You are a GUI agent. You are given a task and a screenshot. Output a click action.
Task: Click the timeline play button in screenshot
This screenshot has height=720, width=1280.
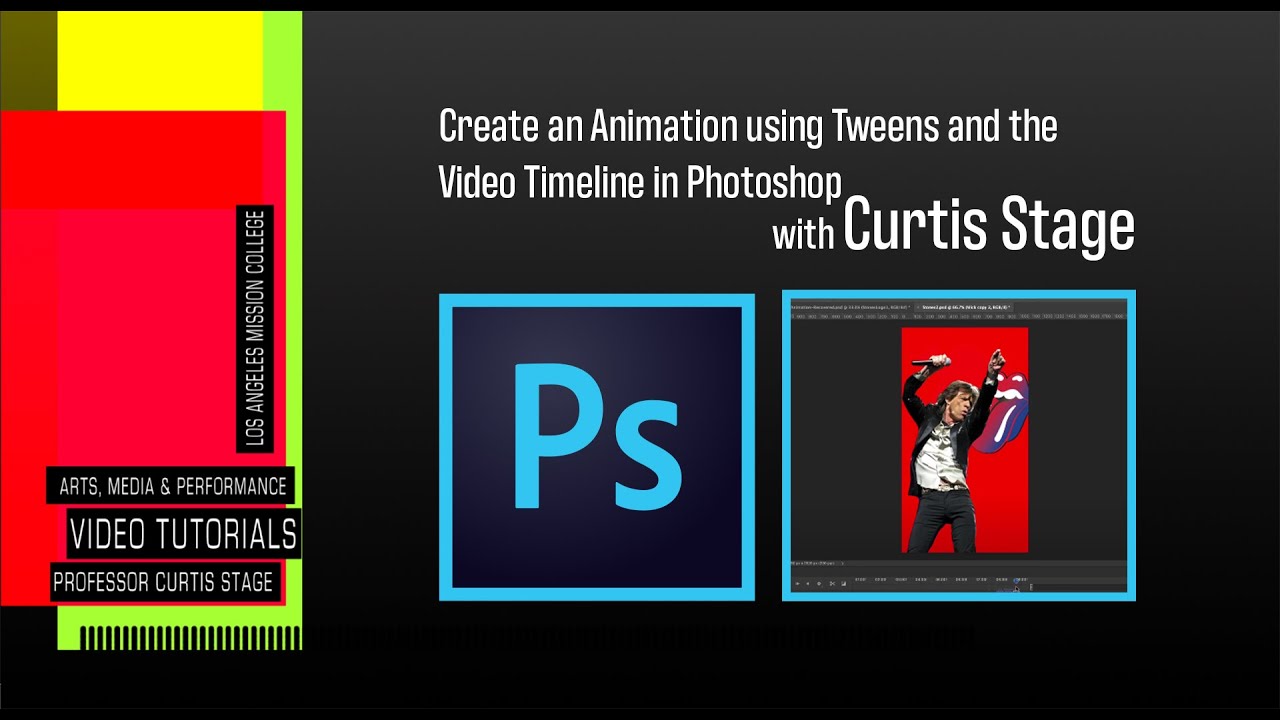coord(797,583)
